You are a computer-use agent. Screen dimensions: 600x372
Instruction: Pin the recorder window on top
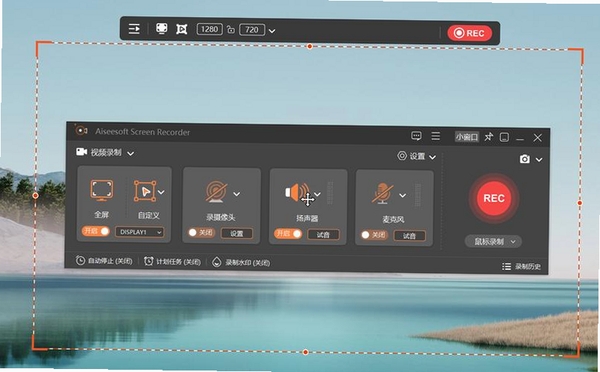coord(489,137)
